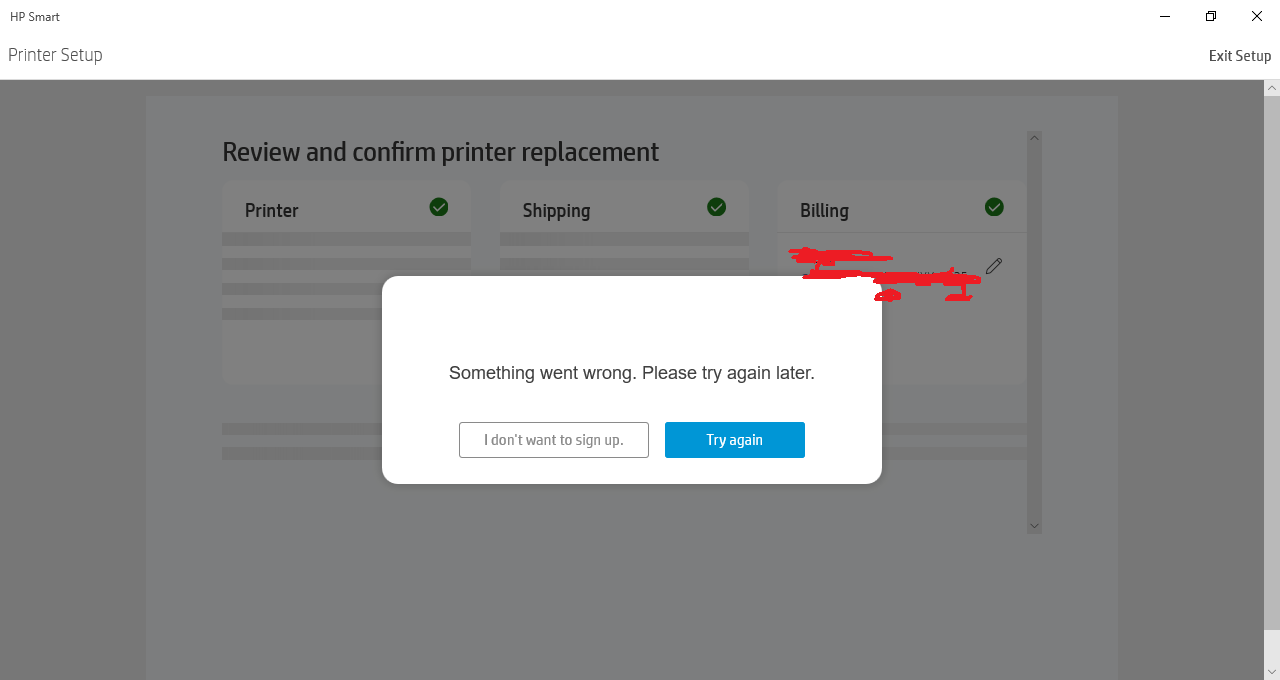Click the up arrow on the window scrollbar
The width and height of the screenshot is (1280, 680).
point(1271,87)
